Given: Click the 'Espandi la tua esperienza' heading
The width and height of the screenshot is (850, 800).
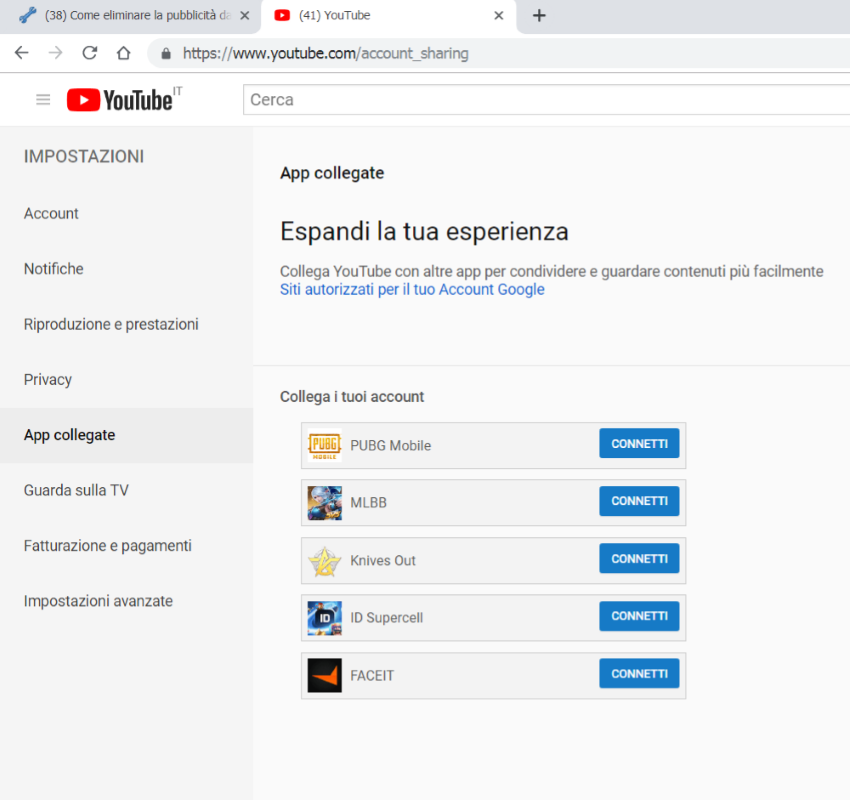Looking at the screenshot, I should click(x=424, y=231).
